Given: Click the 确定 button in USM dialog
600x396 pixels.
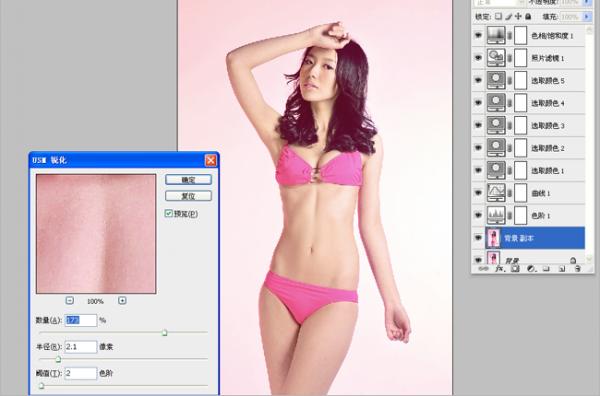Looking at the screenshot, I should tap(188, 179).
